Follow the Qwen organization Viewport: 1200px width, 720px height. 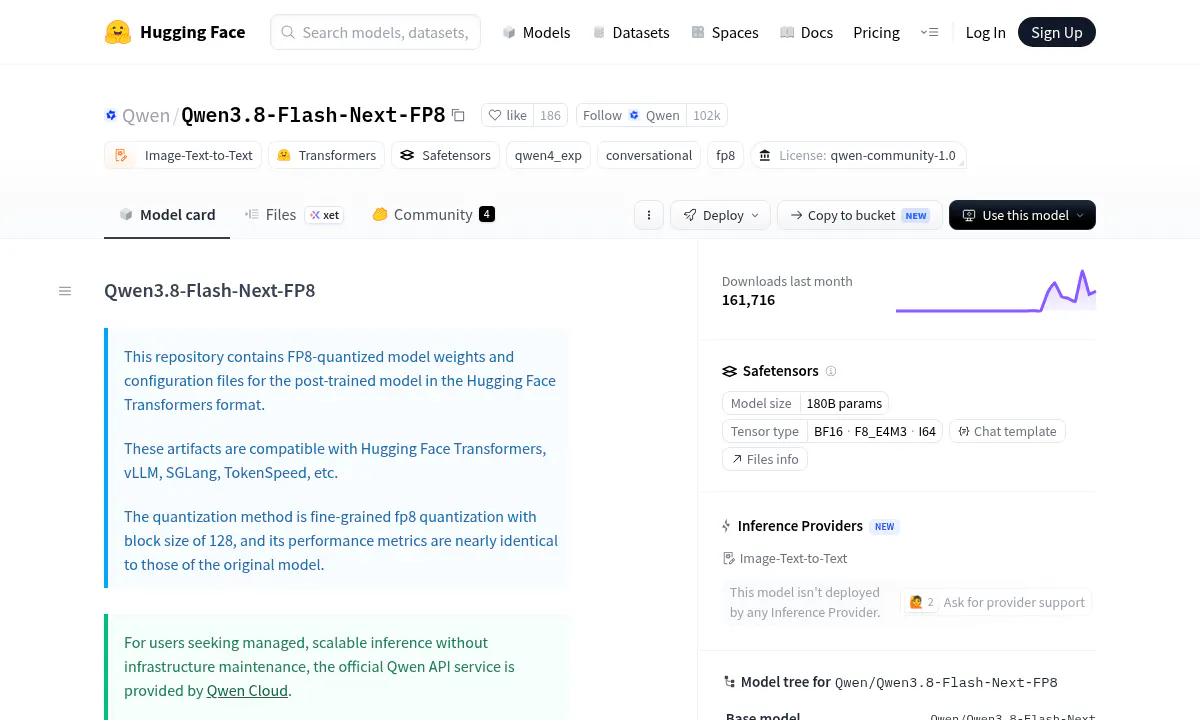point(632,115)
